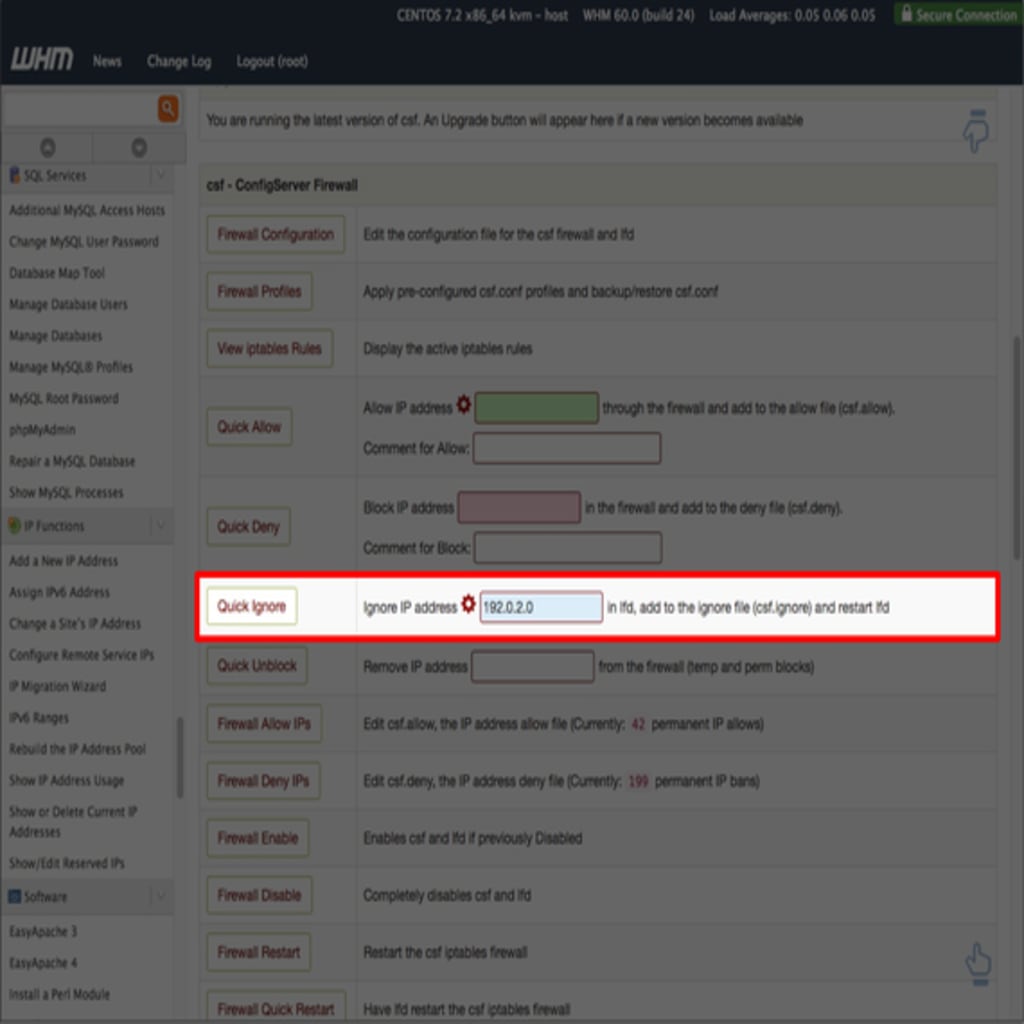
Task: Click the WHM logo
Action: (42, 60)
